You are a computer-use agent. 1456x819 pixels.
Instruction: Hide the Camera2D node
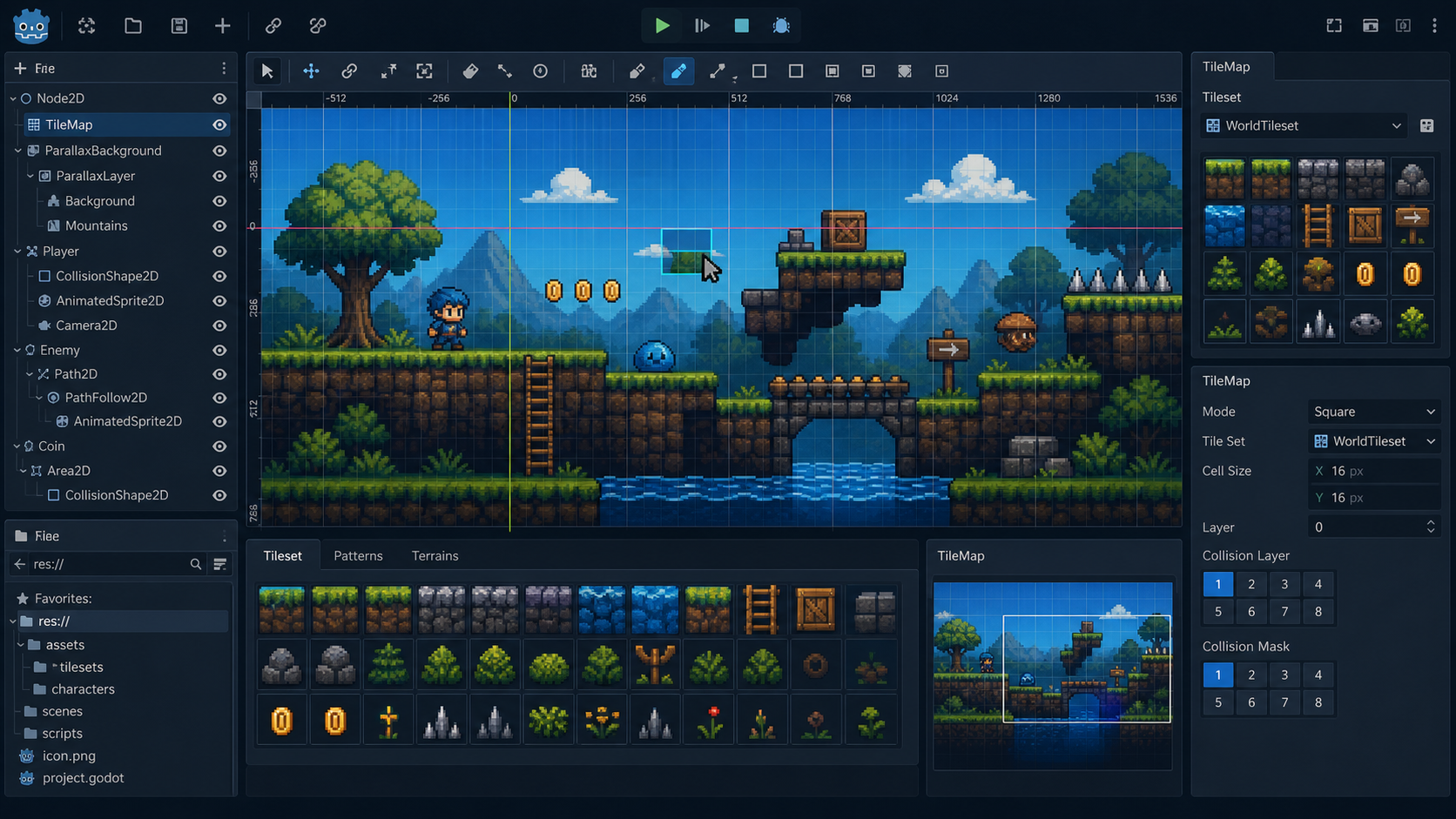[x=219, y=325]
